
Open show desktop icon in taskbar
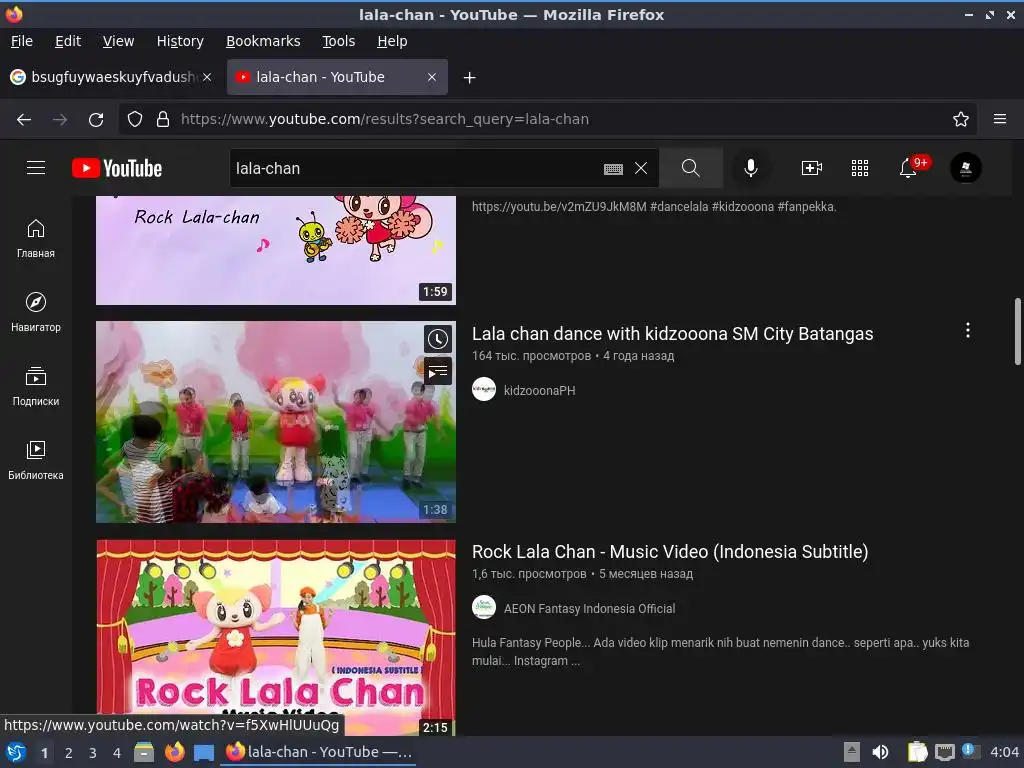[204, 752]
